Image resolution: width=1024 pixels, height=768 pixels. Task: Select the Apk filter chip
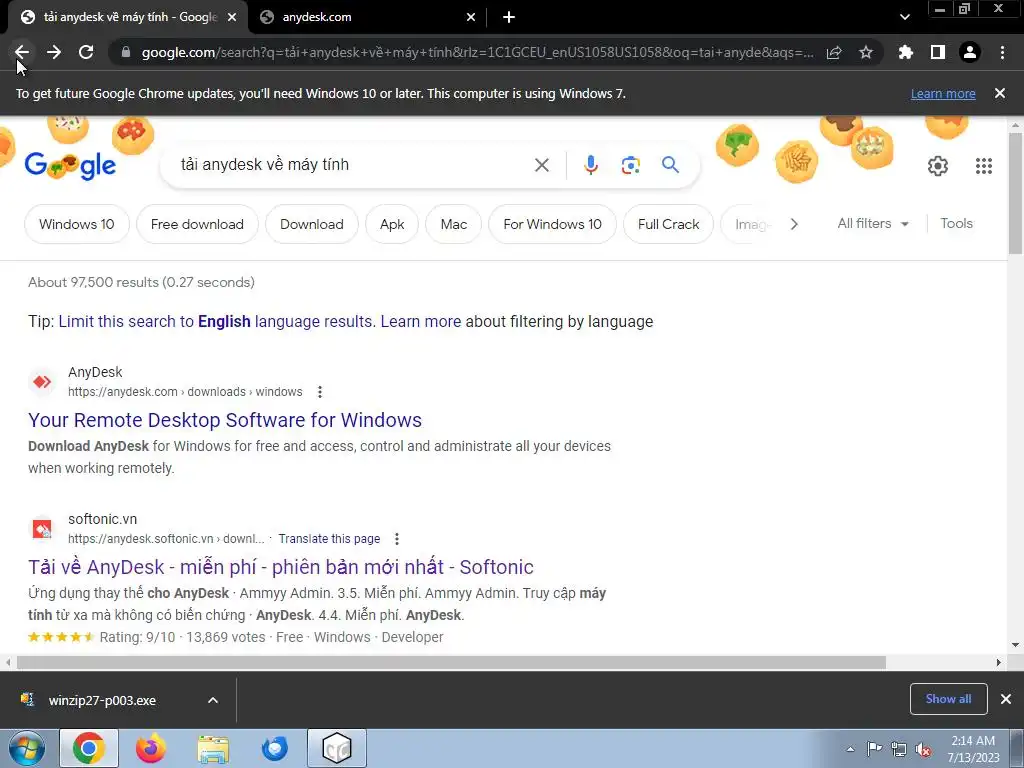(x=392, y=224)
